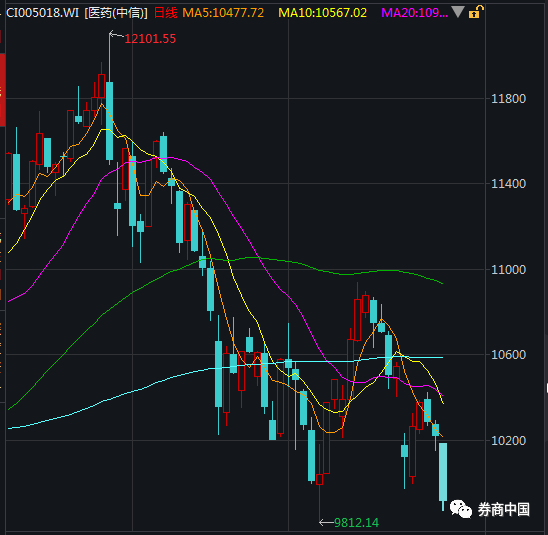Screen dimensions: 548x535
Task: Click the 10200 price axis label
Action: click(508, 440)
